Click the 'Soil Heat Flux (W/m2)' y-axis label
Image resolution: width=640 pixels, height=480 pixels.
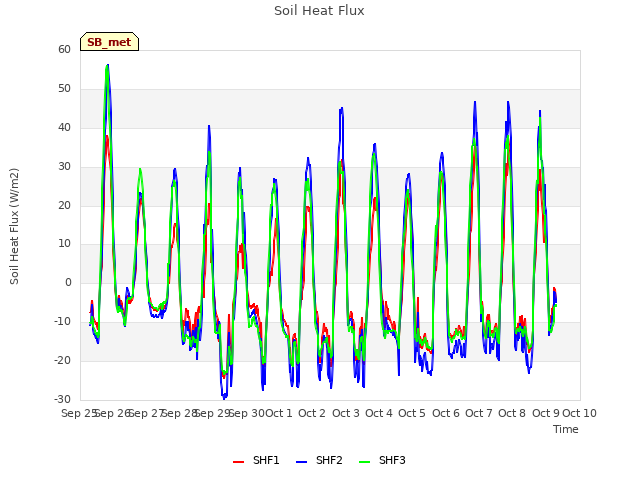click(14, 226)
